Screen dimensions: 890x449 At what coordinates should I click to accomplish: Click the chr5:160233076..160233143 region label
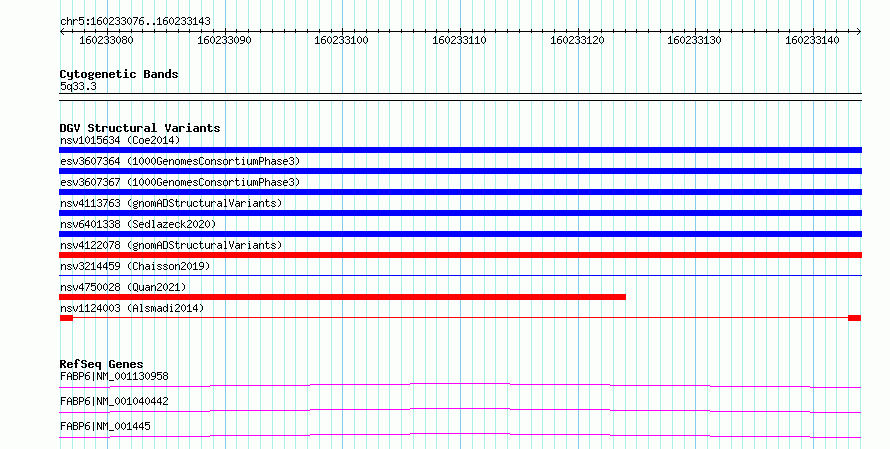click(135, 21)
